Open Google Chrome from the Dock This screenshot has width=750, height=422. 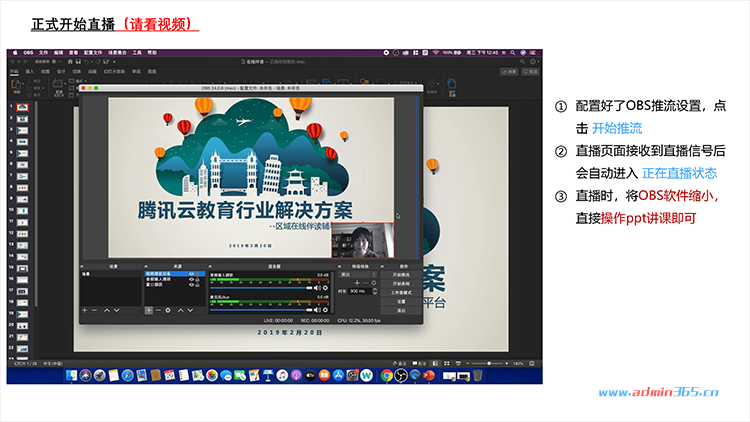pyautogui.click(x=386, y=376)
